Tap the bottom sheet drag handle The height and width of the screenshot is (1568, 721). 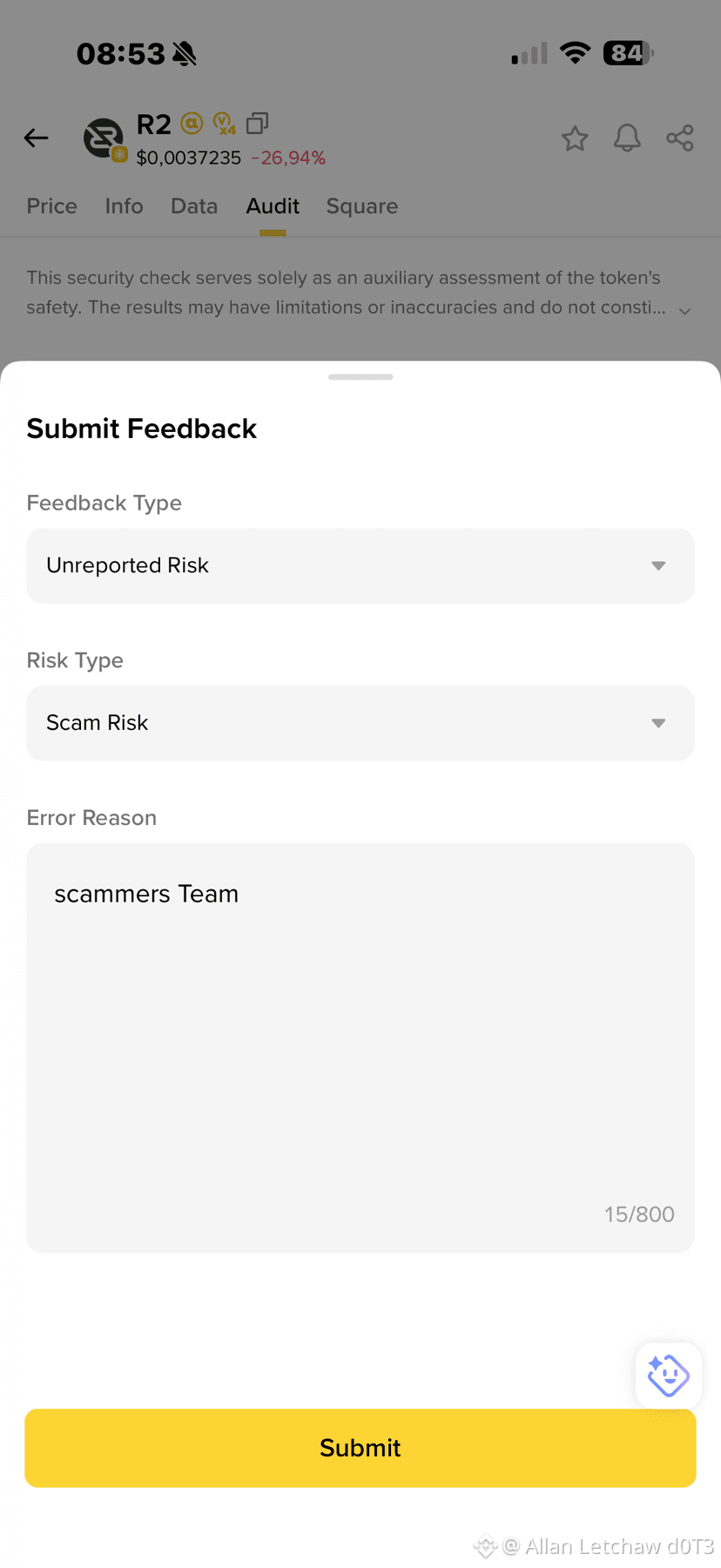pyautogui.click(x=360, y=377)
